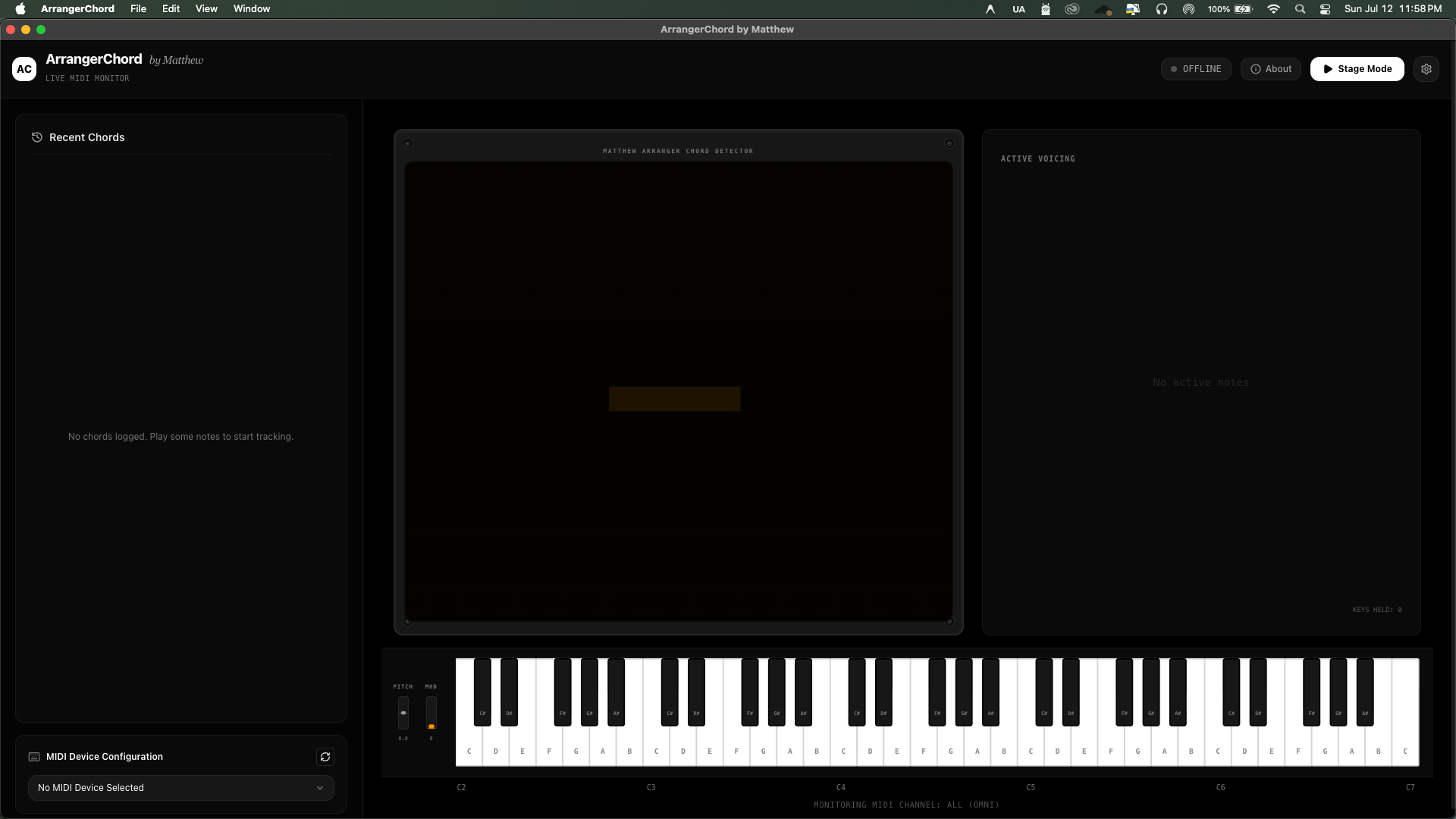Open the Creative Cloud menu bar icon

pos(1072,9)
